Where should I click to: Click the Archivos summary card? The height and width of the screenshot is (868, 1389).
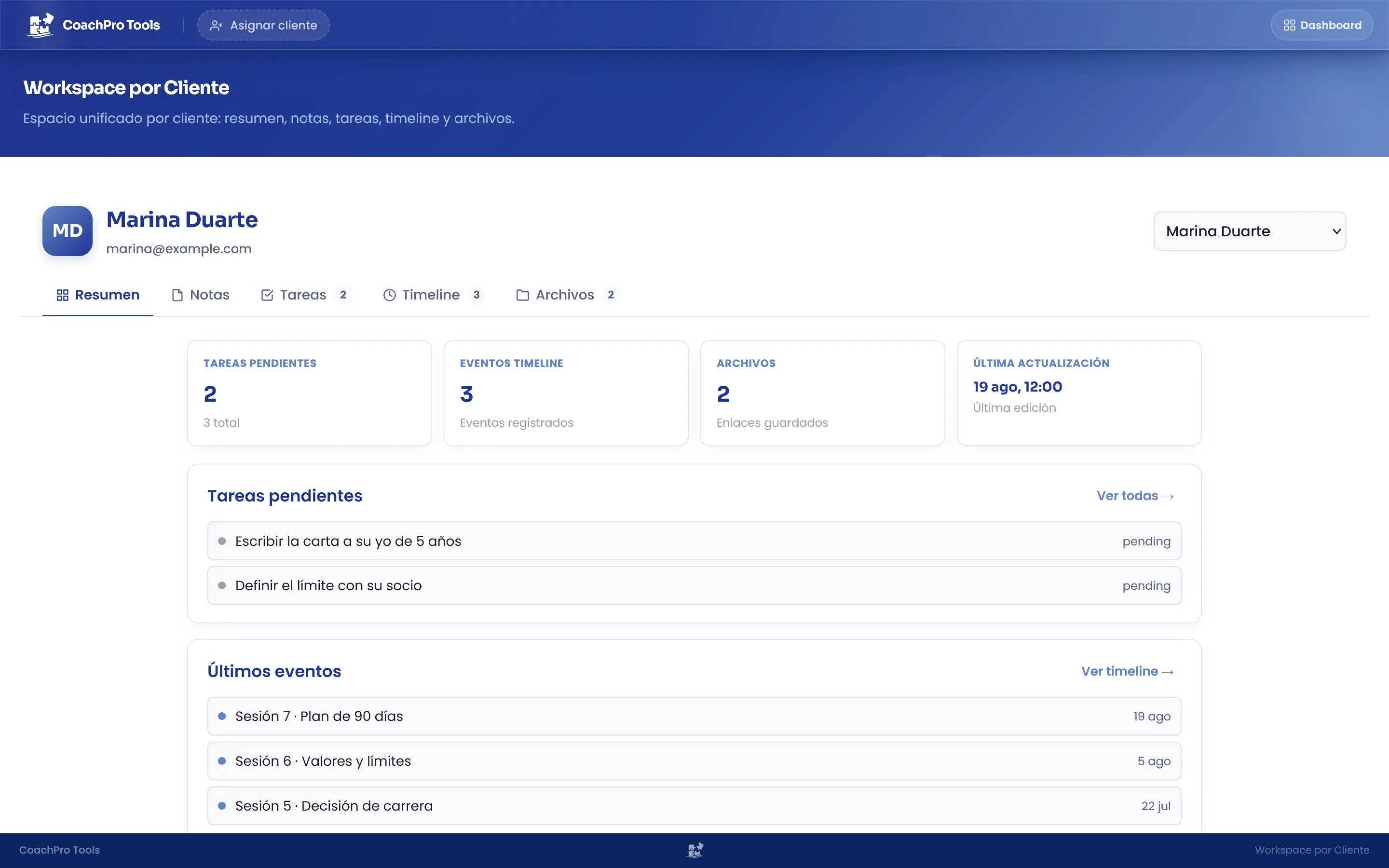[x=822, y=393]
